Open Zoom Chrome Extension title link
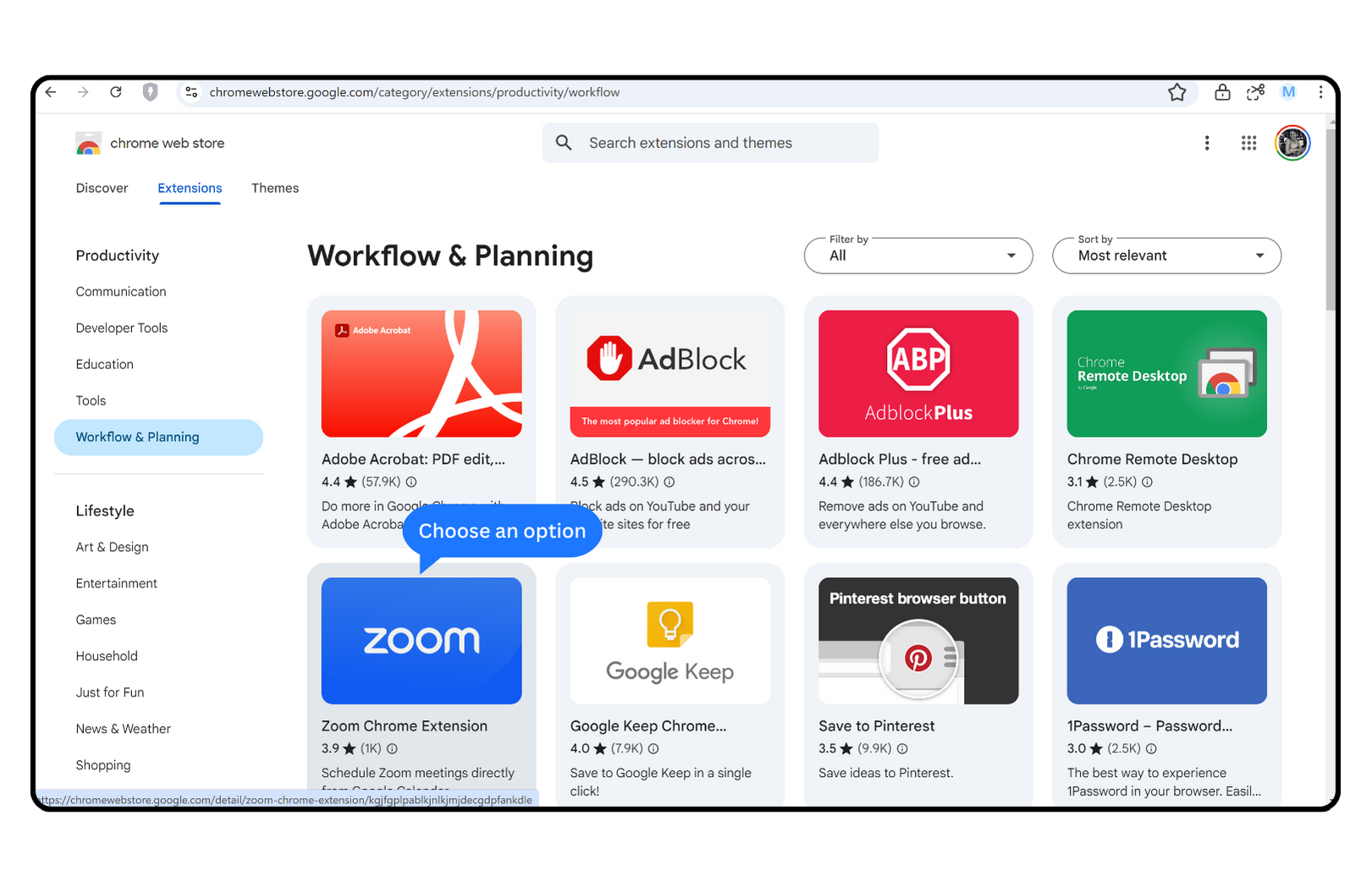 click(405, 726)
